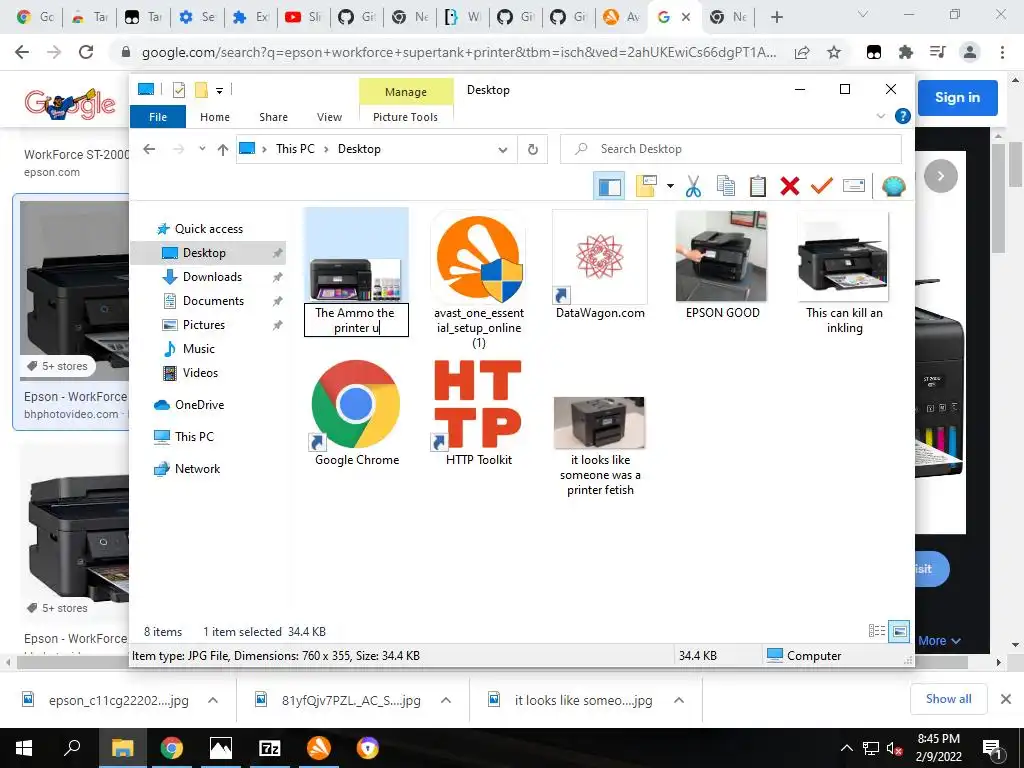The width and height of the screenshot is (1024, 768).
Task: Select Network in navigation pane
Action: 197,469
